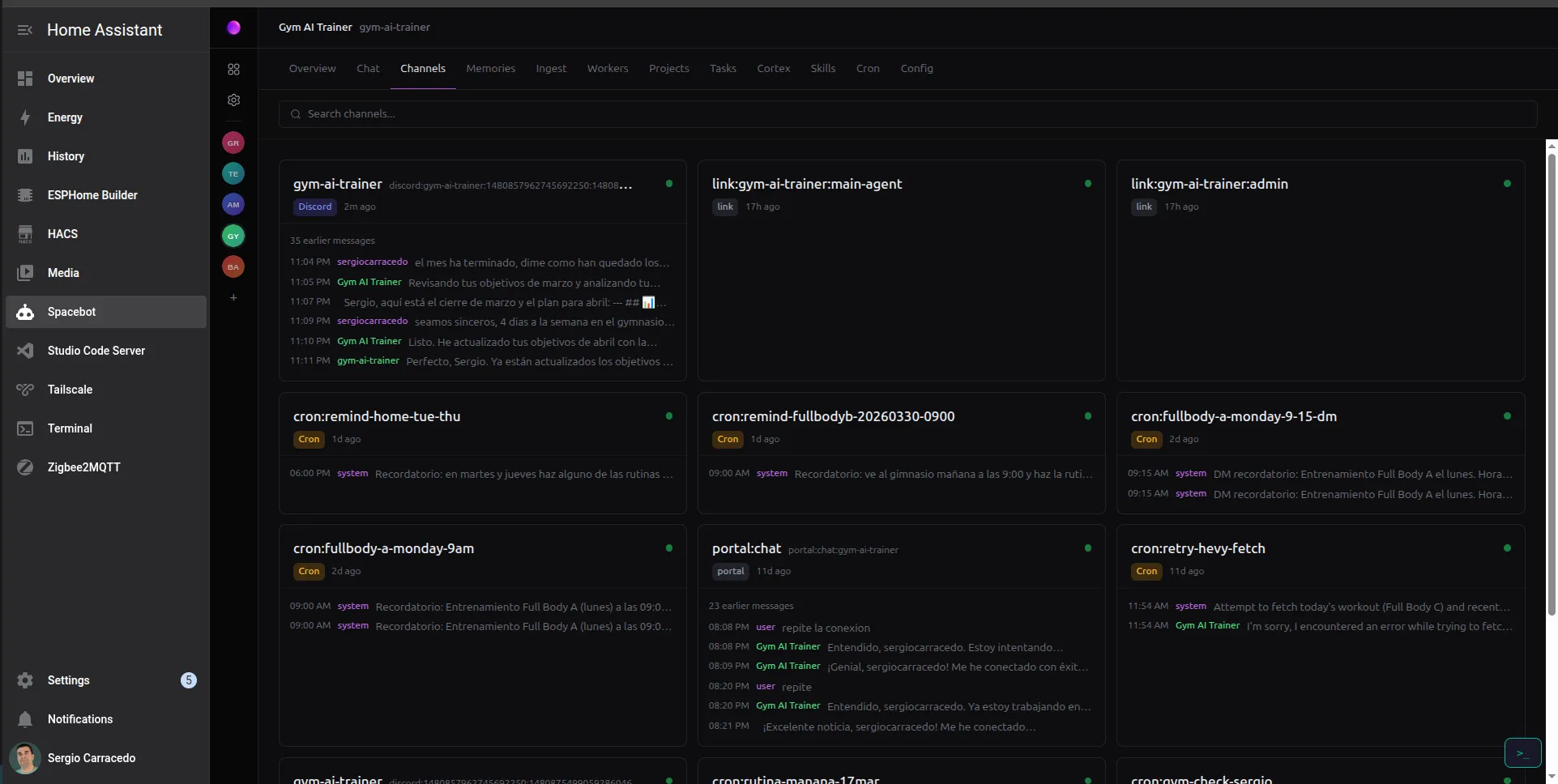Viewport: 1558px width, 784px height.
Task: Open the Workers tab
Action: tap(607, 69)
